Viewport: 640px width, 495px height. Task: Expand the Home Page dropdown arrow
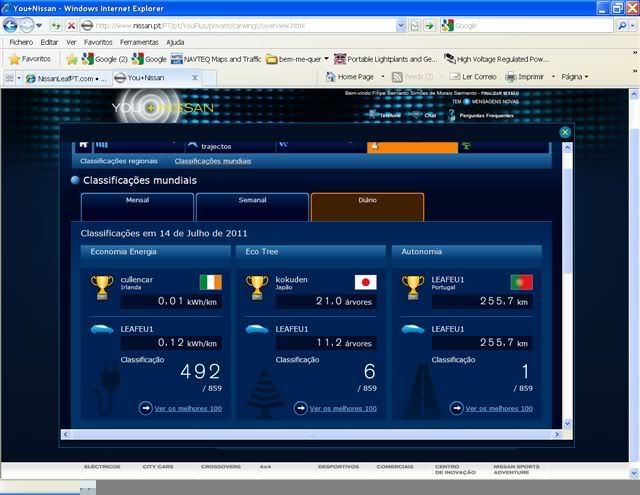(x=383, y=77)
